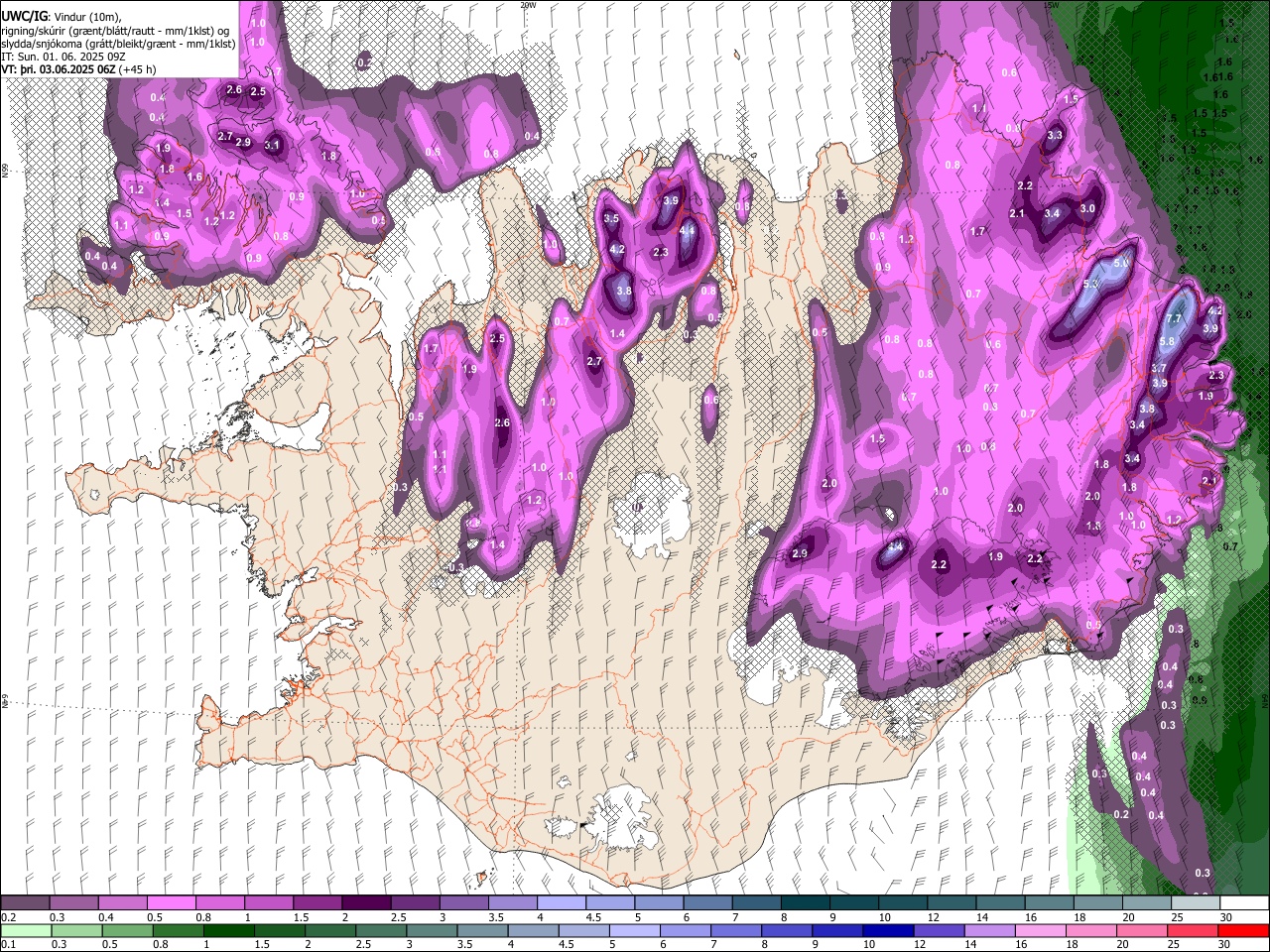Click the '7.7' precipitation value on the map
1270x952 pixels.
1174,318
